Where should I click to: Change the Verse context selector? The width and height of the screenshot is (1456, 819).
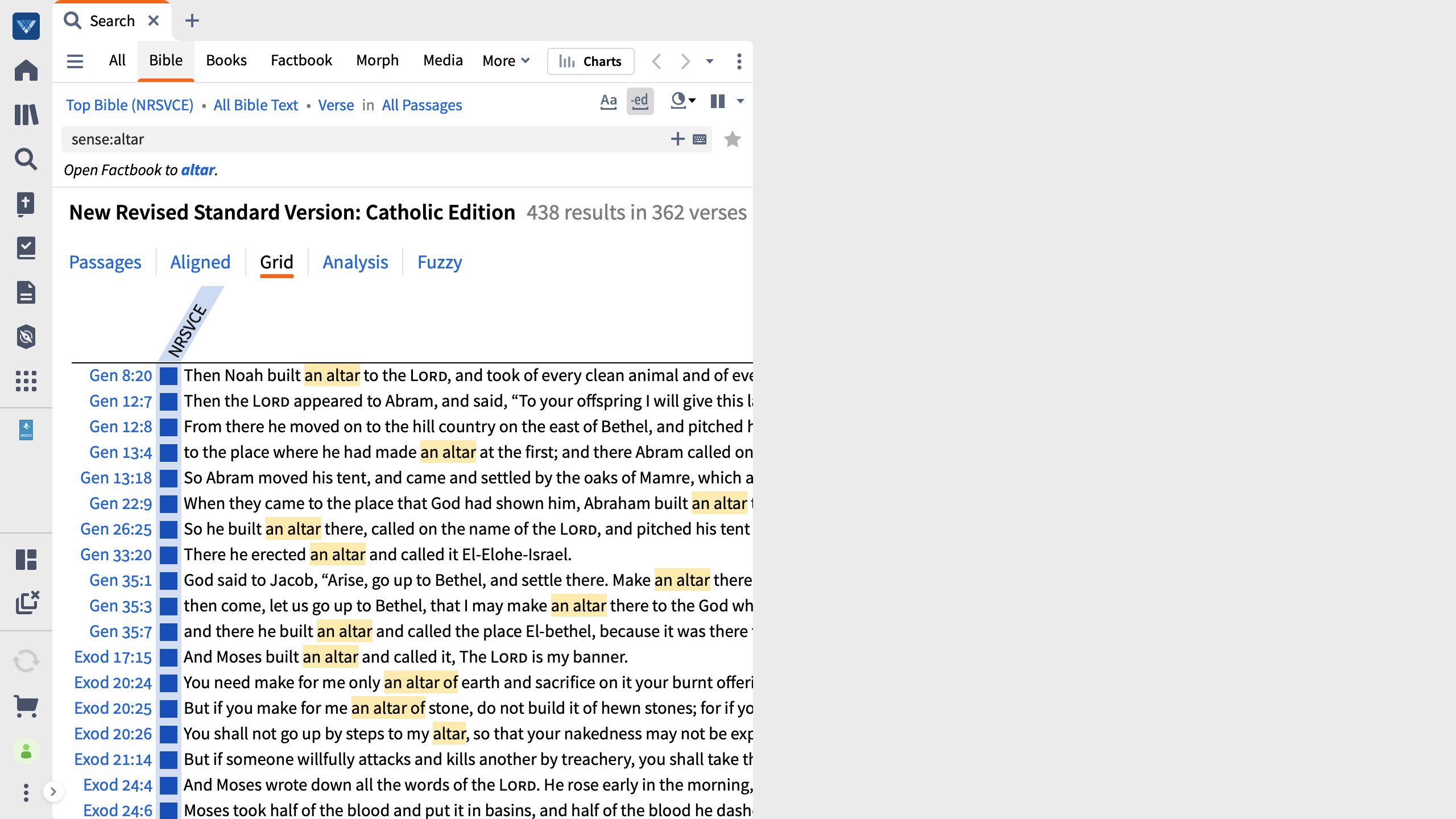336,105
